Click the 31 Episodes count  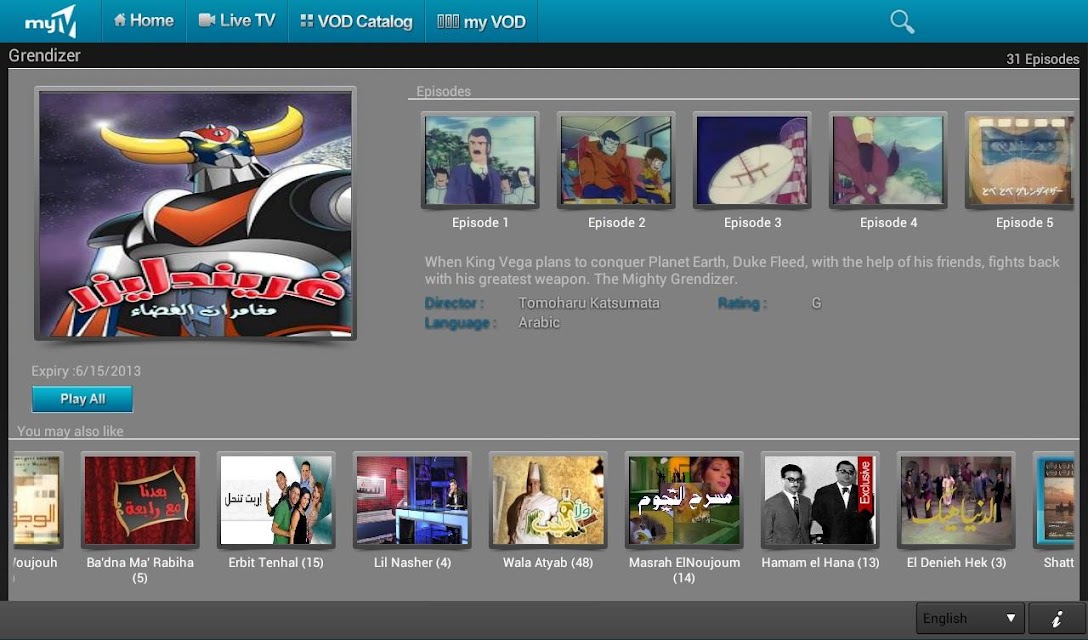(x=1042, y=60)
